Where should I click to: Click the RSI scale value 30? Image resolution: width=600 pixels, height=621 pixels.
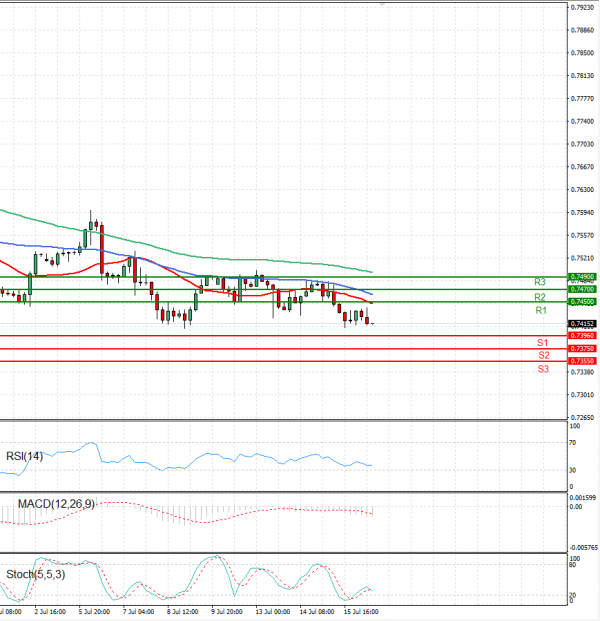(573, 471)
